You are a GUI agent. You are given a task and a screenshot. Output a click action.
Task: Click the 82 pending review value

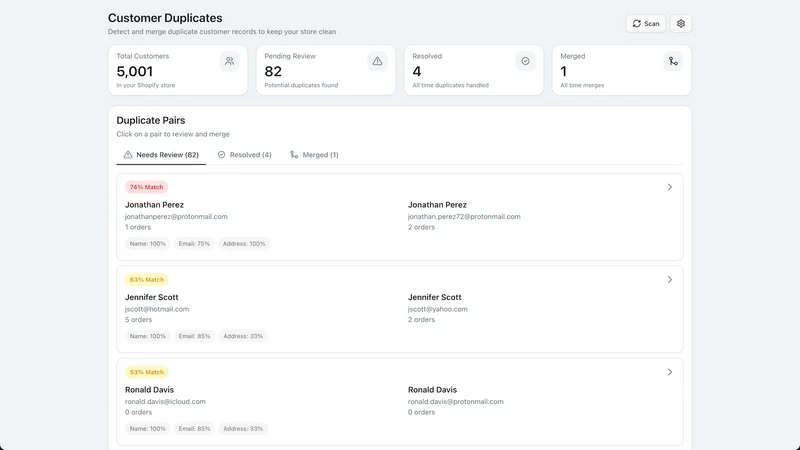point(273,71)
